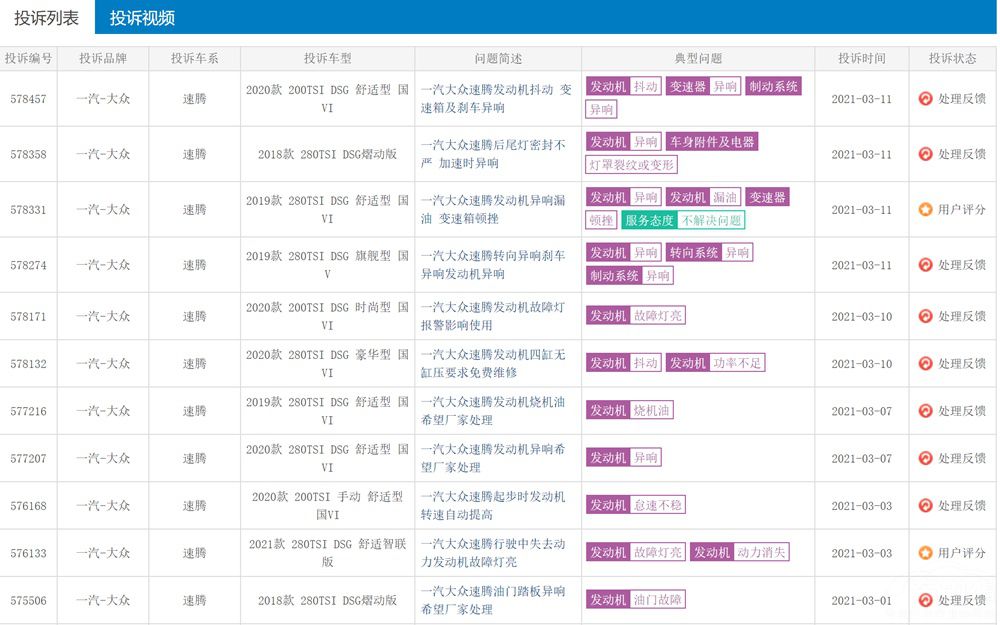Open the 投诉视频 tab
Viewport: 1000px width, 625px height.
click(142, 17)
